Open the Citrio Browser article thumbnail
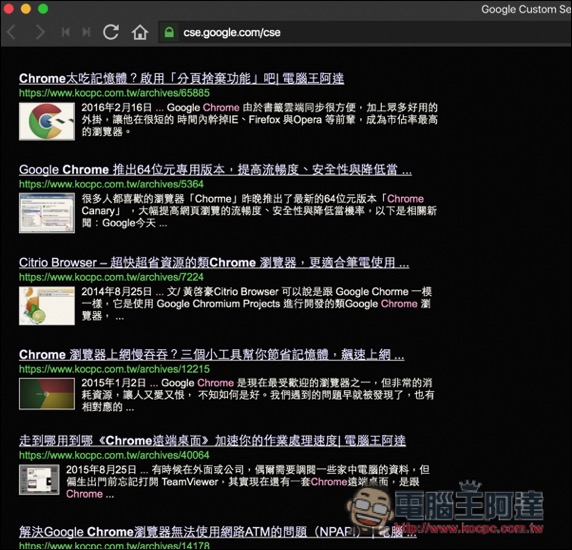Viewport: 572px width, 550px height. pos(47,306)
